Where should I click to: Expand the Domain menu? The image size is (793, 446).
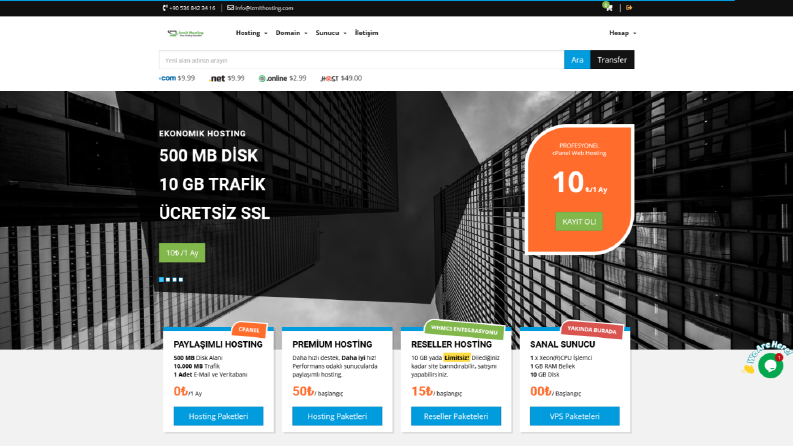291,33
